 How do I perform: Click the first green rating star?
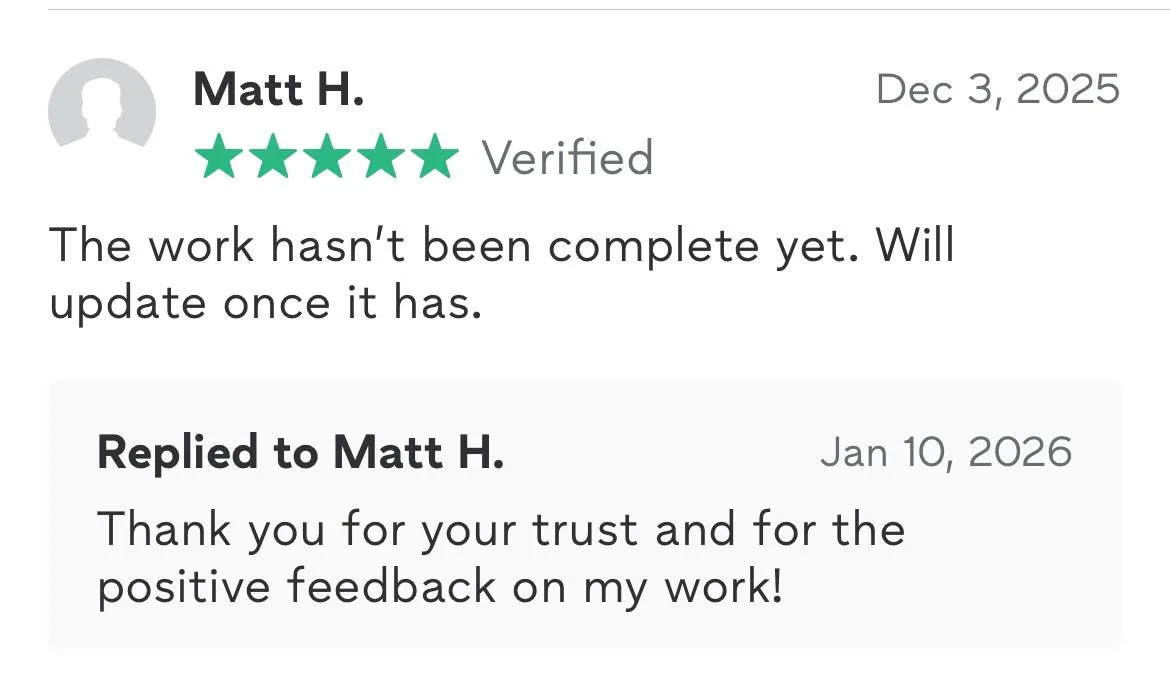point(218,159)
